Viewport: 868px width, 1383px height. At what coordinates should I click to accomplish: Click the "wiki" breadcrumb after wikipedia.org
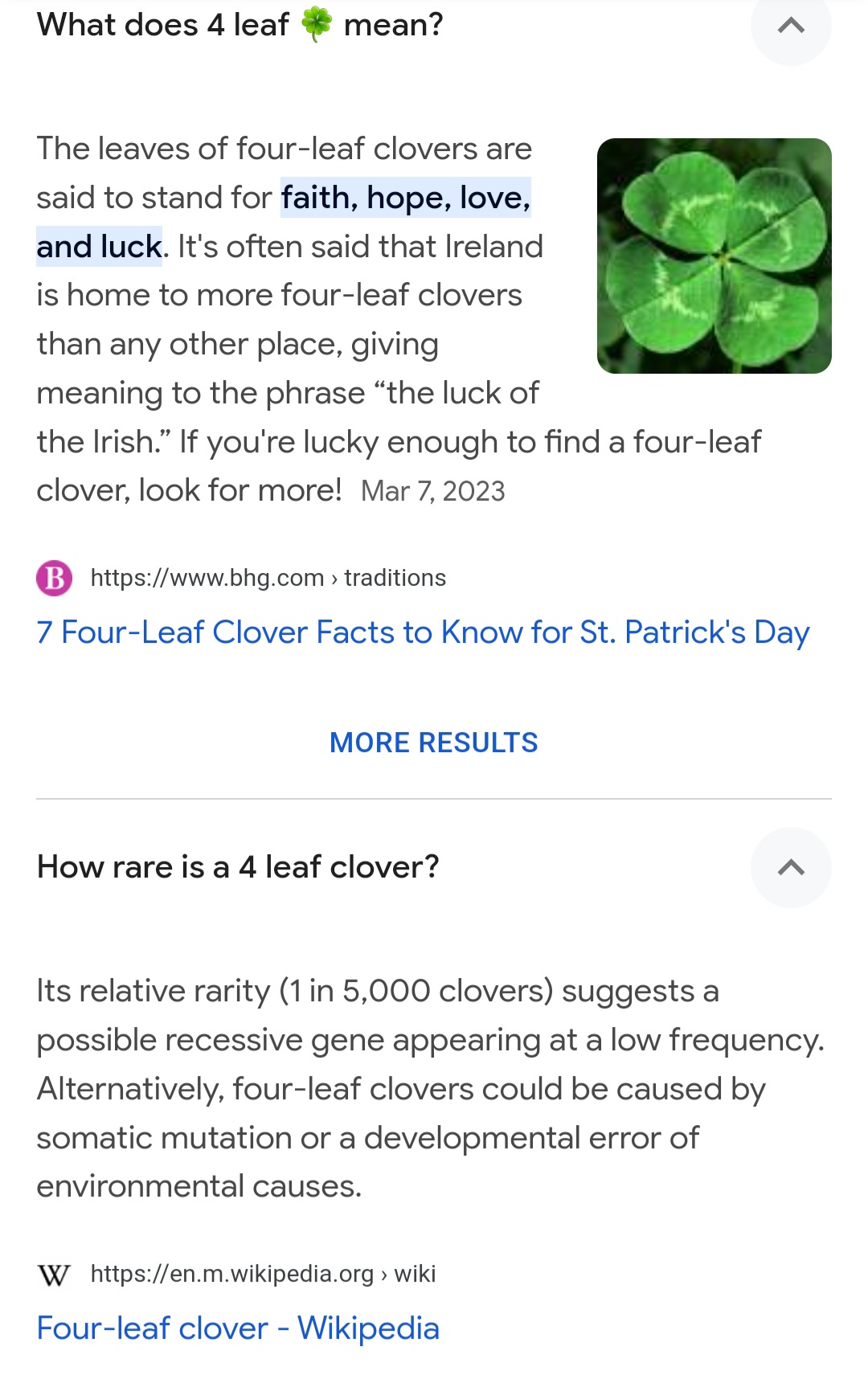[x=415, y=1274]
